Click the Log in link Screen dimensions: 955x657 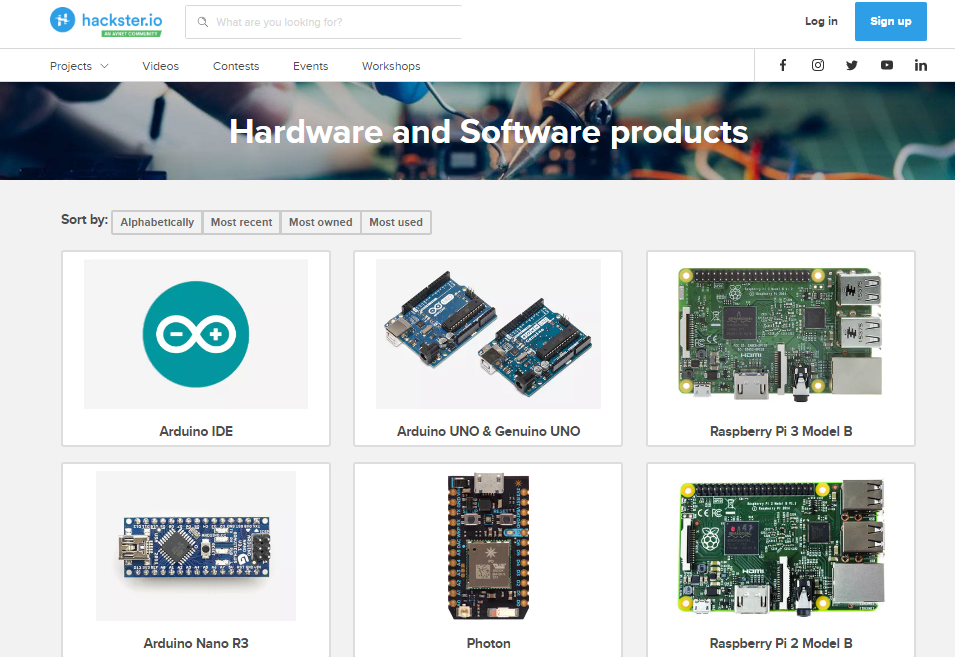(x=821, y=21)
